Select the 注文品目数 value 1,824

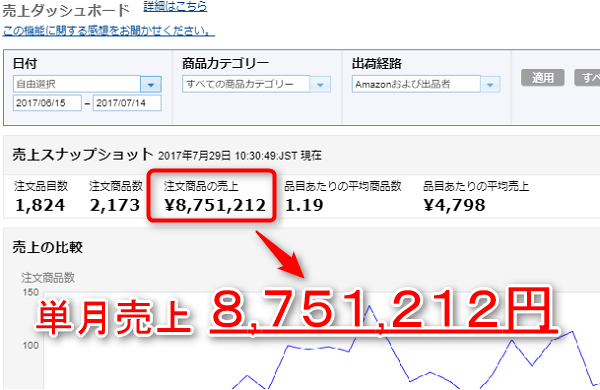pyautogui.click(x=40, y=206)
